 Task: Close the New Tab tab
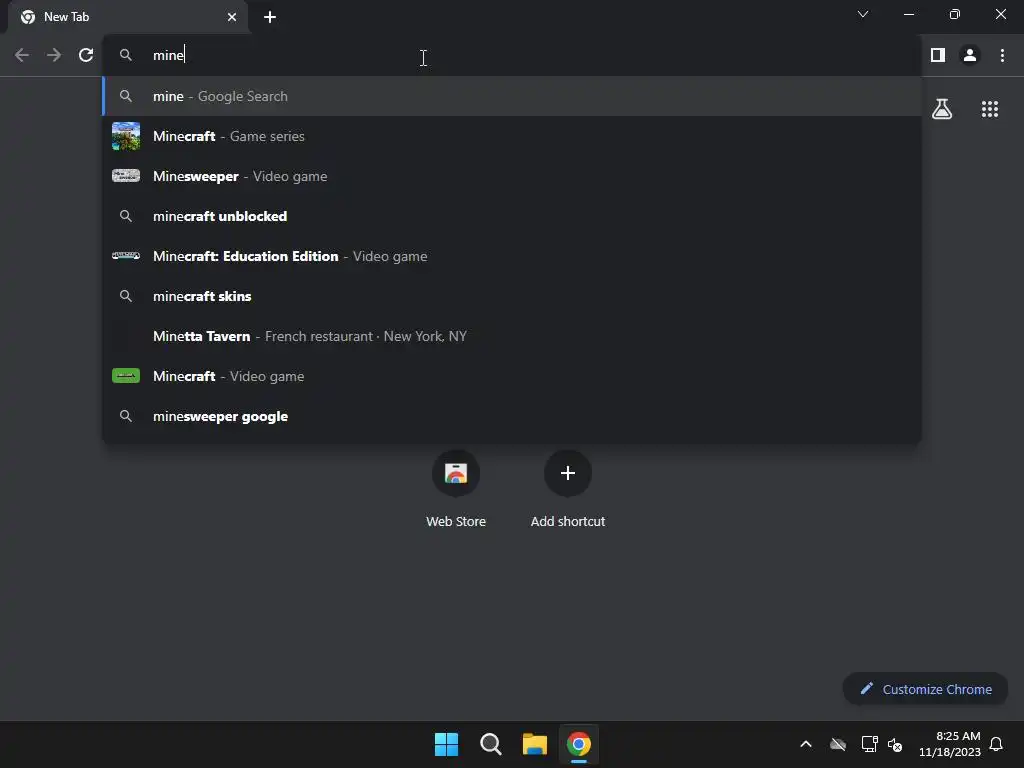[x=232, y=17]
